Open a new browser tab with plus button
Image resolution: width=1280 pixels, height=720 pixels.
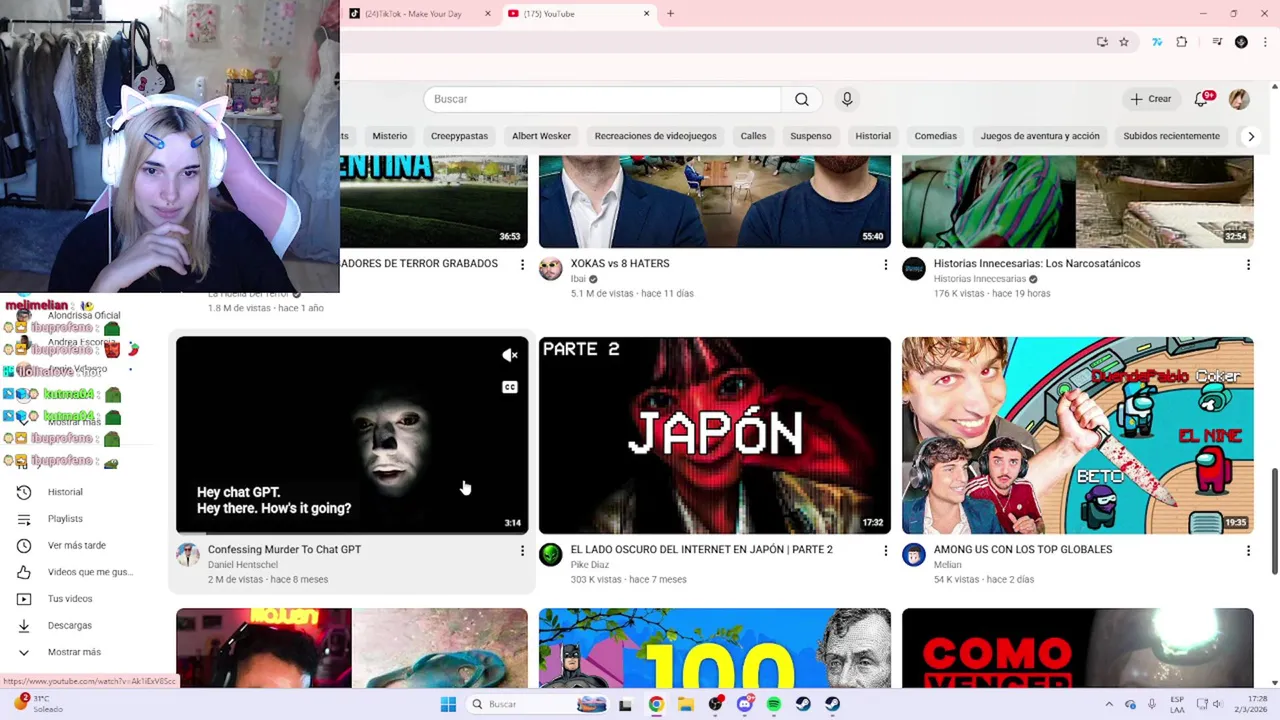point(670,14)
